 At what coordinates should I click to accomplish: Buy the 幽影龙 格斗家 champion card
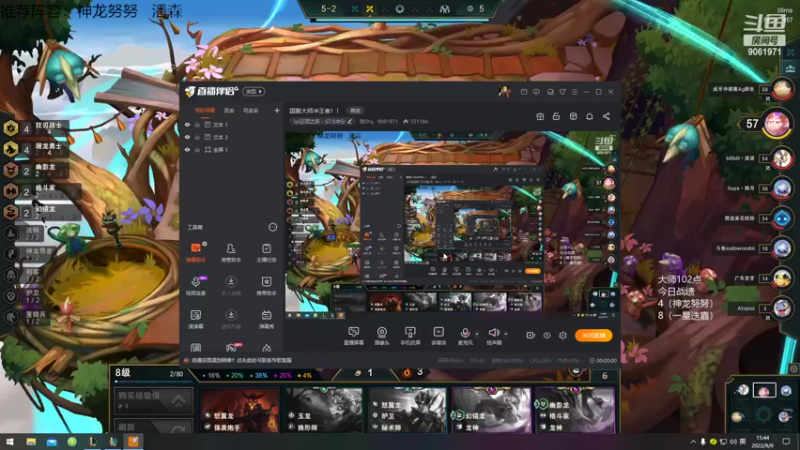pyautogui.click(x=575, y=410)
